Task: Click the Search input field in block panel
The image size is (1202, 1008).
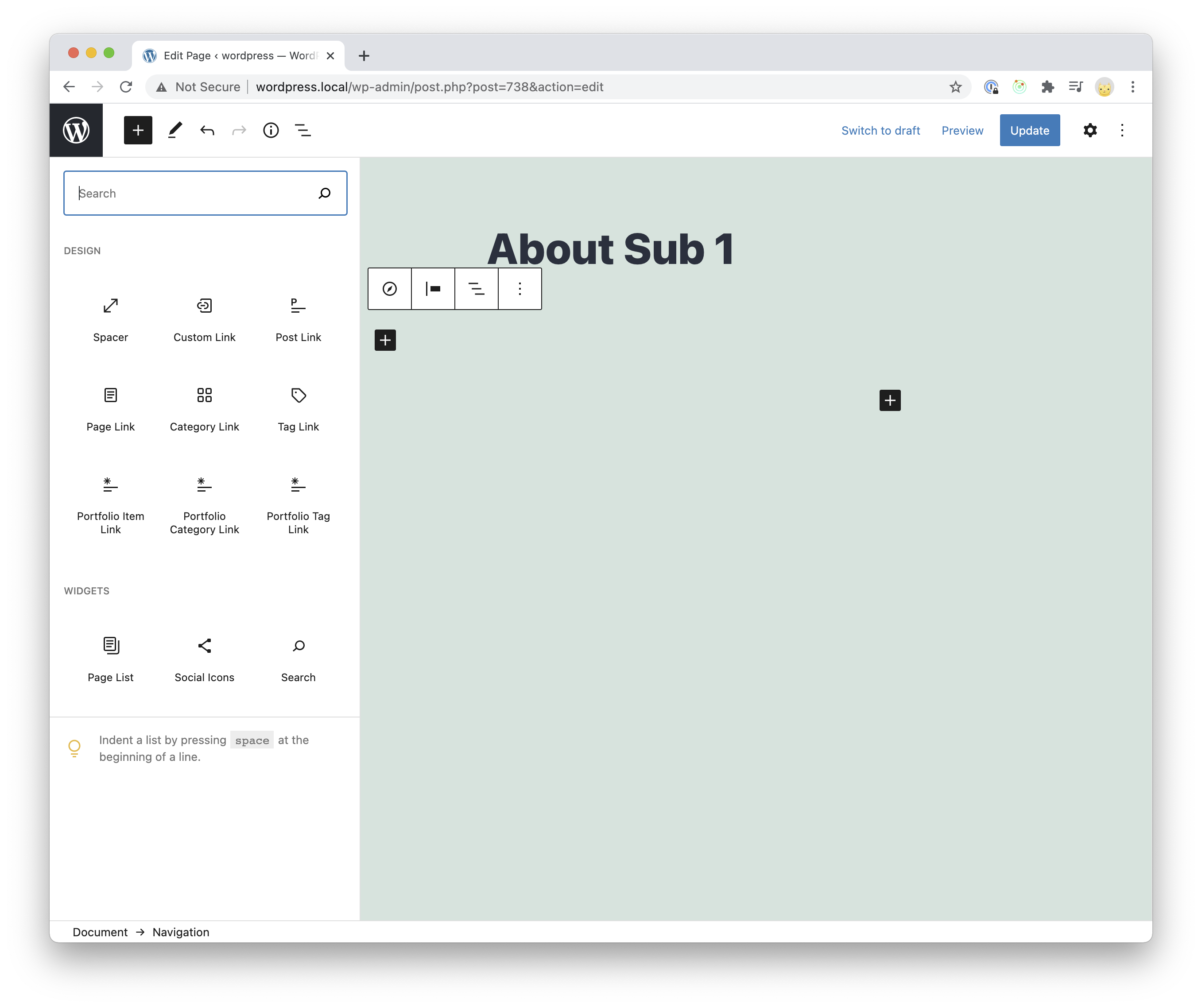Action: click(x=204, y=193)
